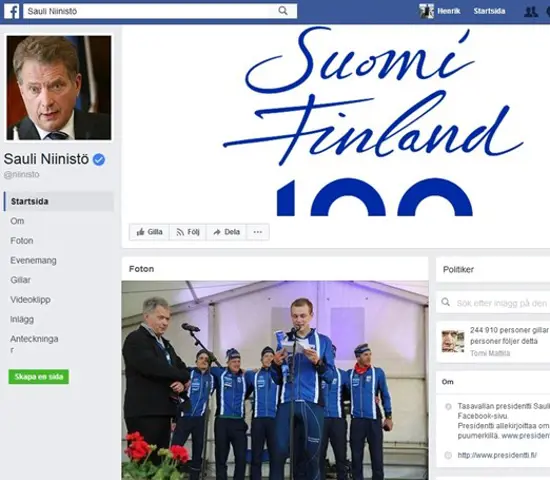Click Startsida in the top navigation bar
550x480 pixels.
(x=489, y=11)
